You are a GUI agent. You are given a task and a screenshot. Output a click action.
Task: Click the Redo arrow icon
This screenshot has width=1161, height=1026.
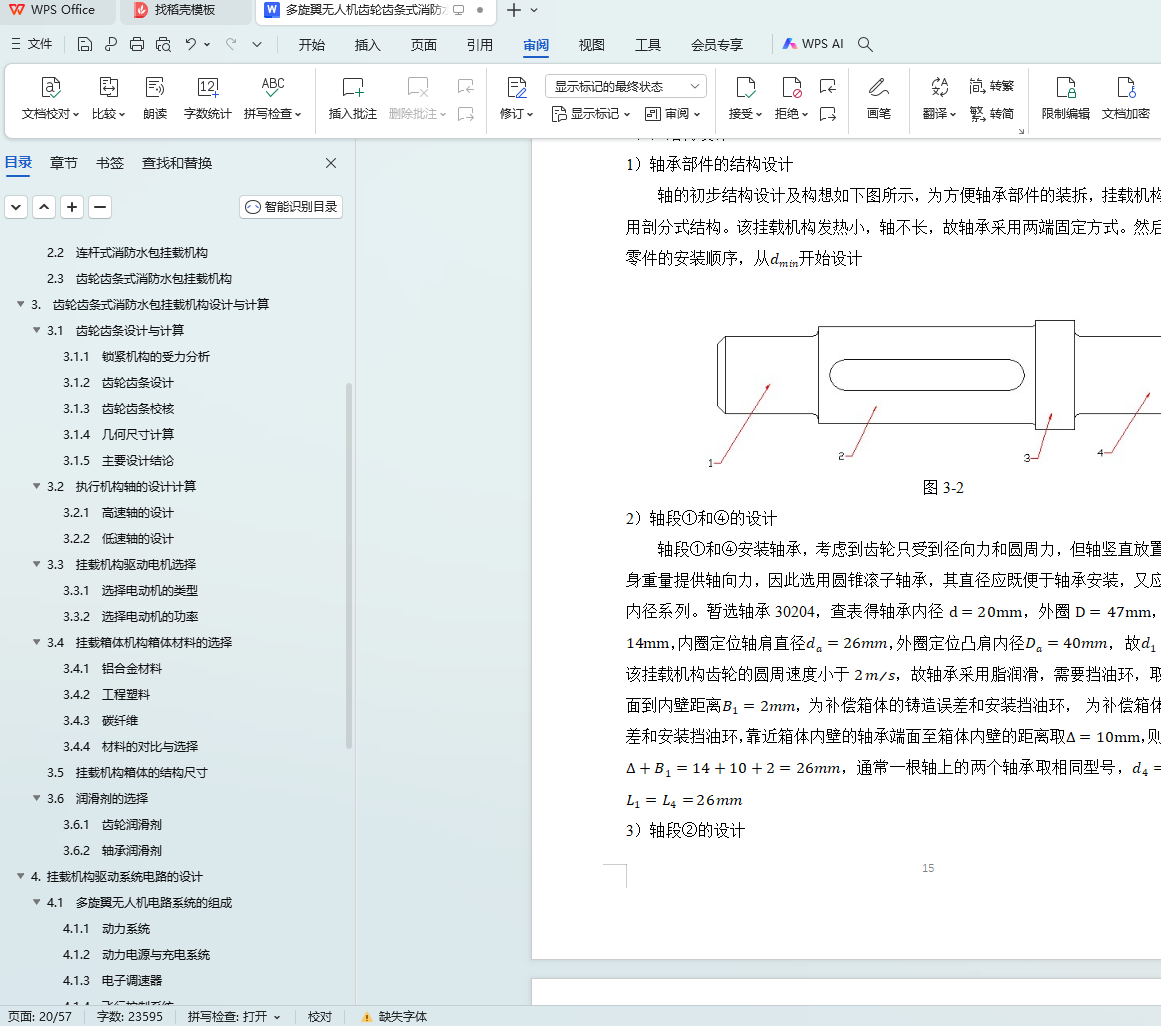click(x=231, y=44)
